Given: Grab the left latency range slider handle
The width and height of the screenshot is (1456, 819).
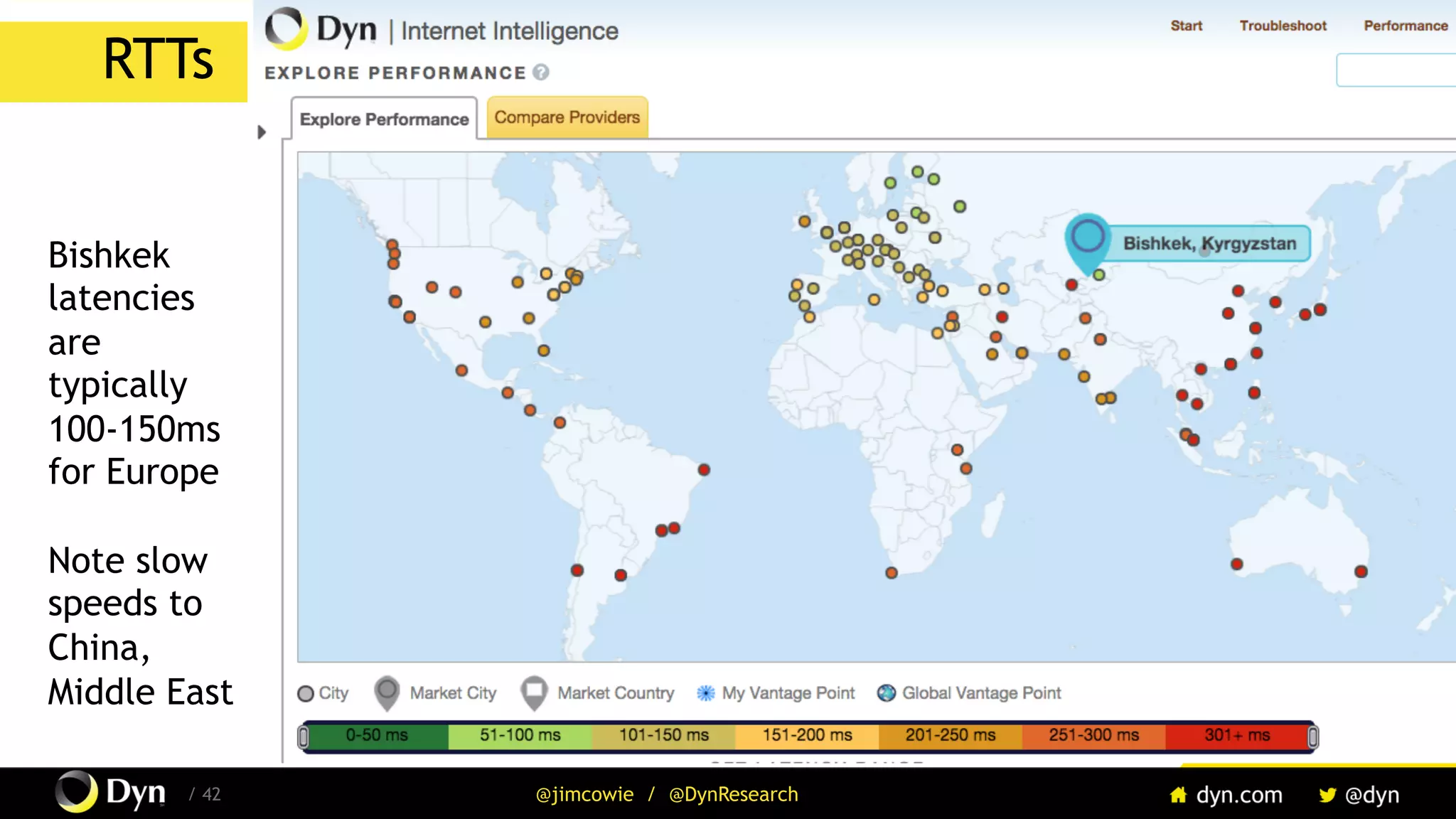Looking at the screenshot, I should click(304, 737).
